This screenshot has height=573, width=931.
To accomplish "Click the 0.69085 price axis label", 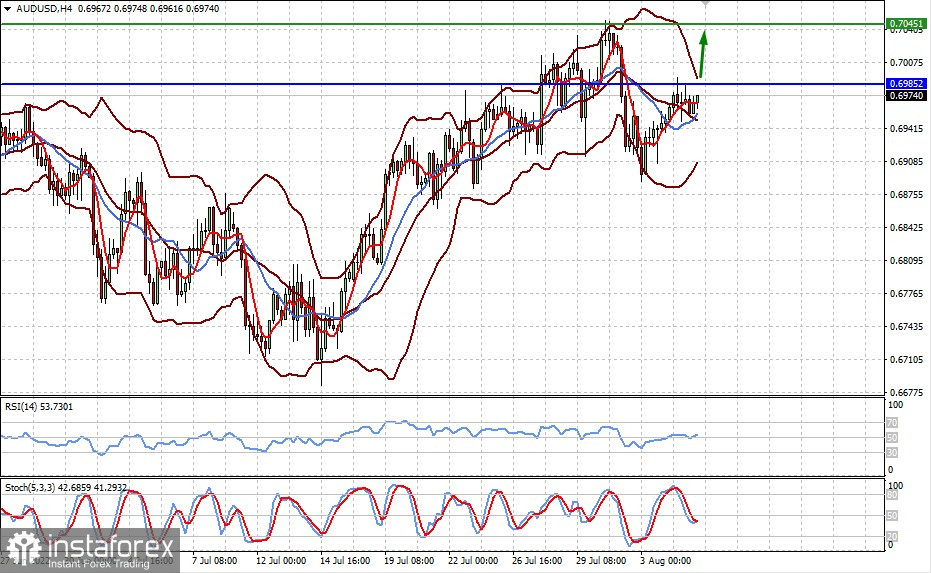I will coord(906,162).
